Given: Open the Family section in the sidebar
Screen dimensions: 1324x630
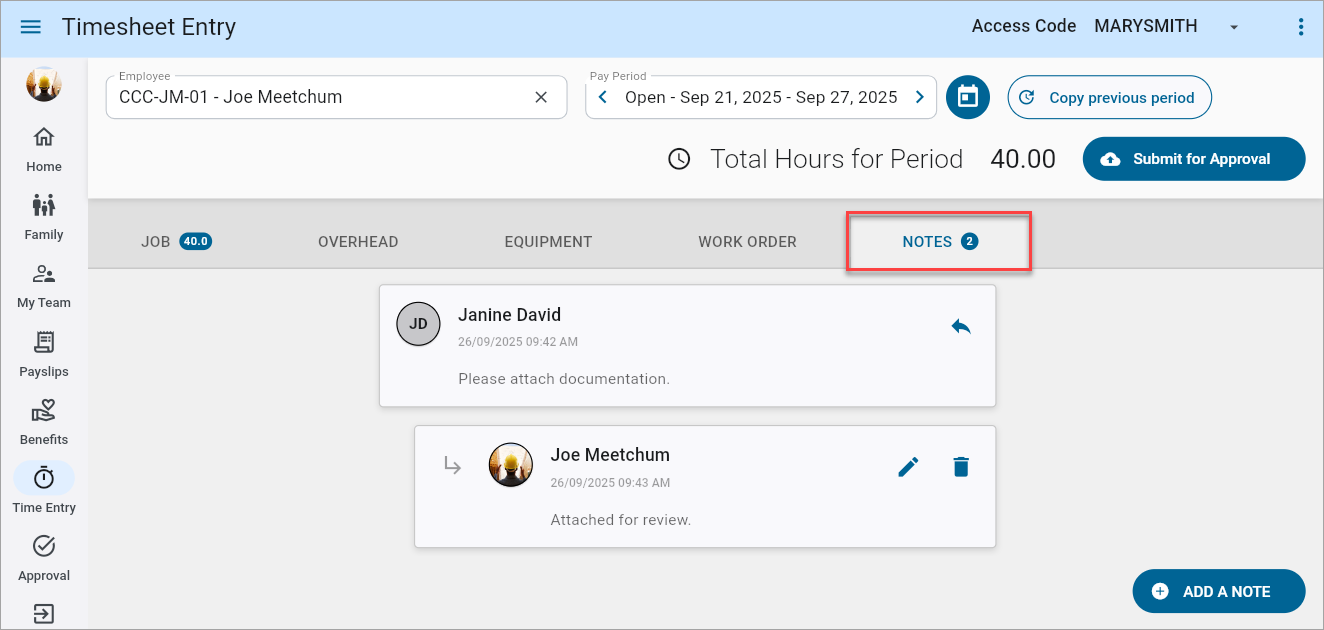Looking at the screenshot, I should point(43,216).
